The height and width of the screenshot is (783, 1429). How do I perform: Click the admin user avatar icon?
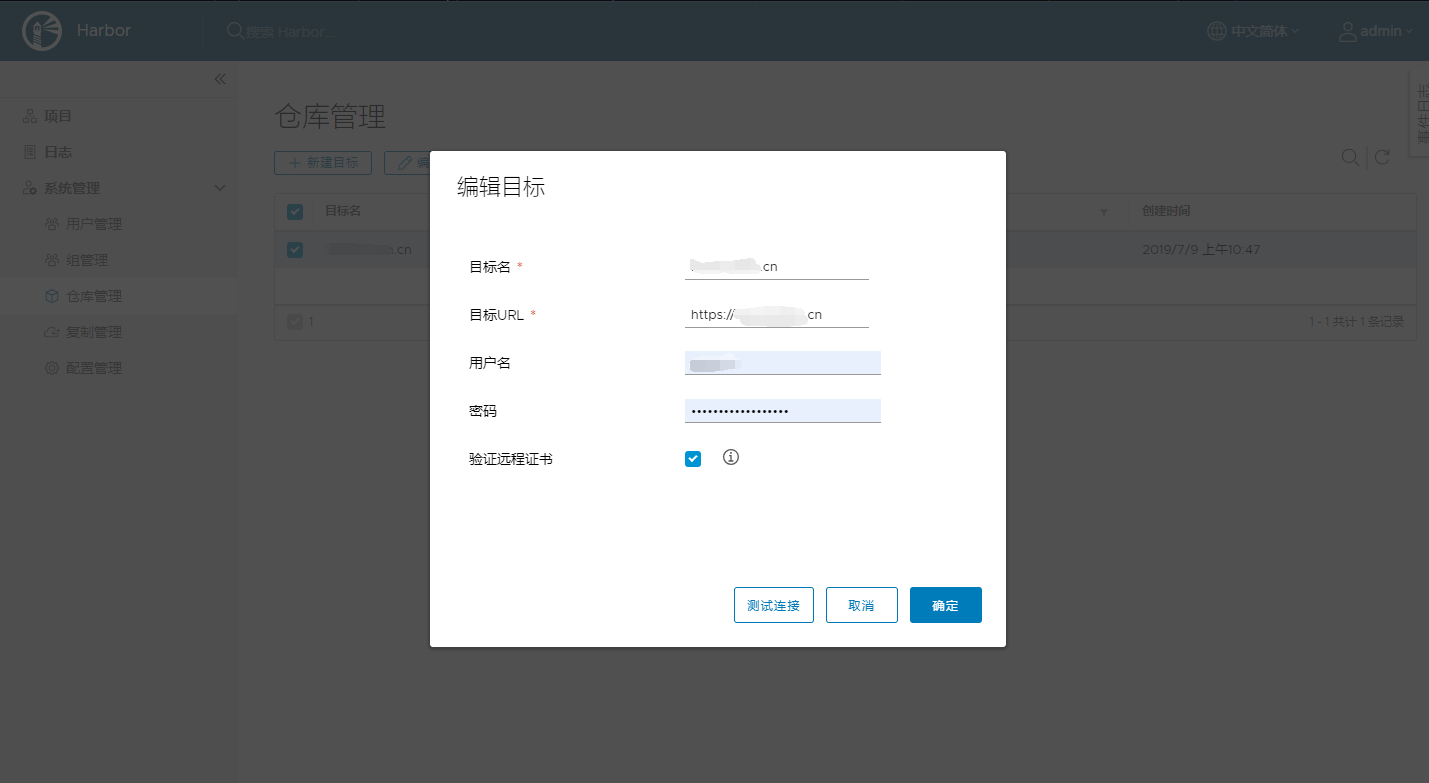point(1348,31)
